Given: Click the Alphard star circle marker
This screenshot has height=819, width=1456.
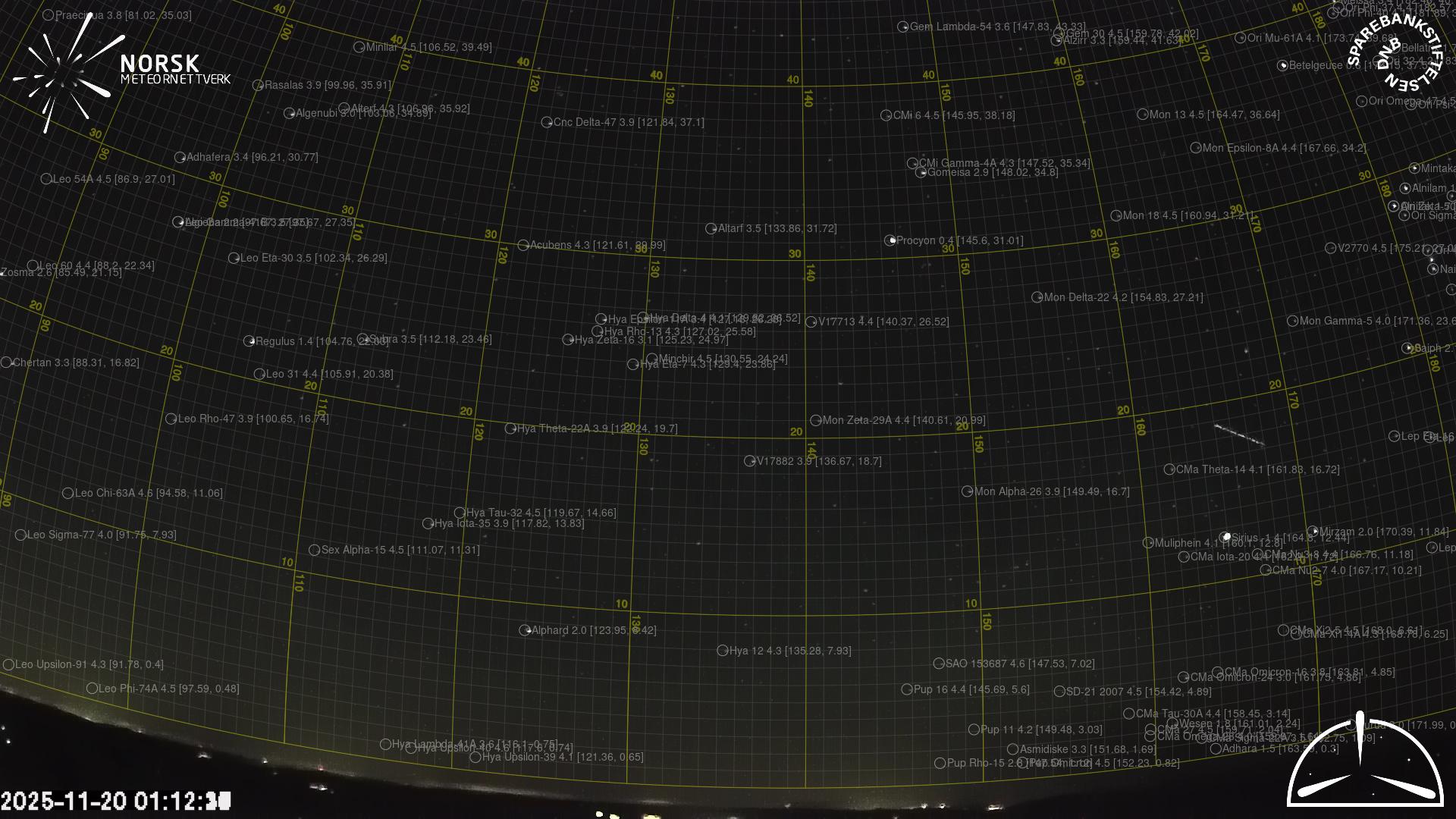Looking at the screenshot, I should (525, 630).
